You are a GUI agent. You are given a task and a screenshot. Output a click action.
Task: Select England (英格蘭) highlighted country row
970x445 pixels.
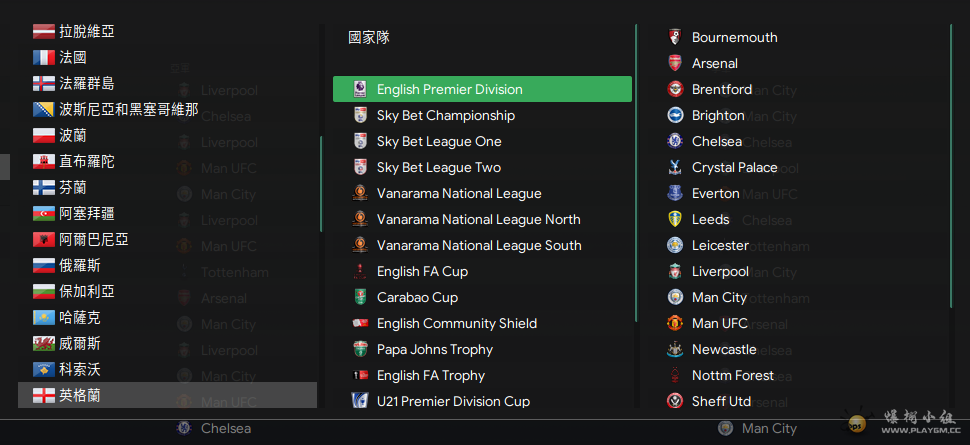168,395
